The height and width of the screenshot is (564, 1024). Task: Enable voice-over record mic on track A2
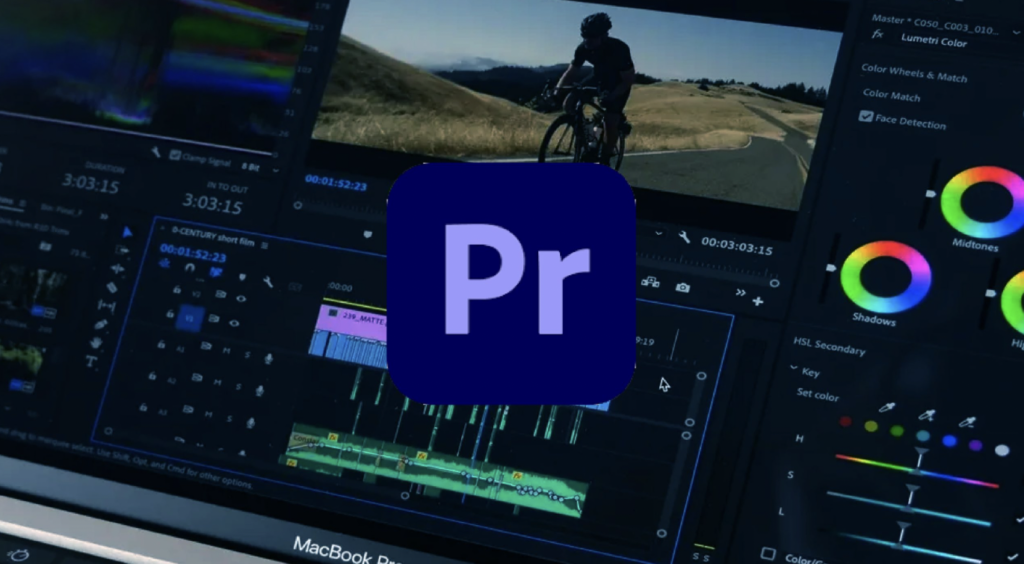click(259, 390)
